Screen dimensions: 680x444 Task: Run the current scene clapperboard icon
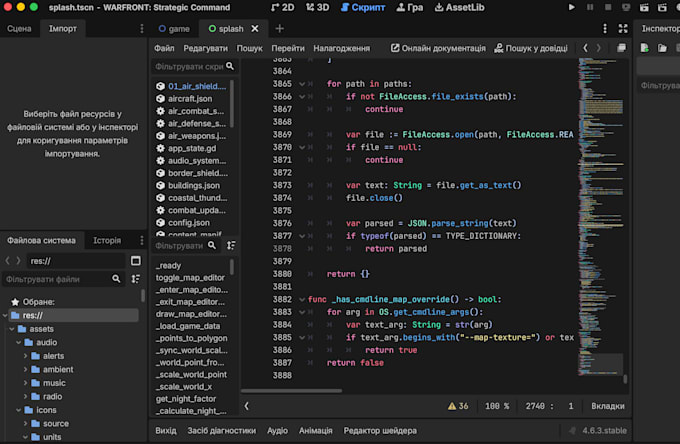tap(644, 7)
